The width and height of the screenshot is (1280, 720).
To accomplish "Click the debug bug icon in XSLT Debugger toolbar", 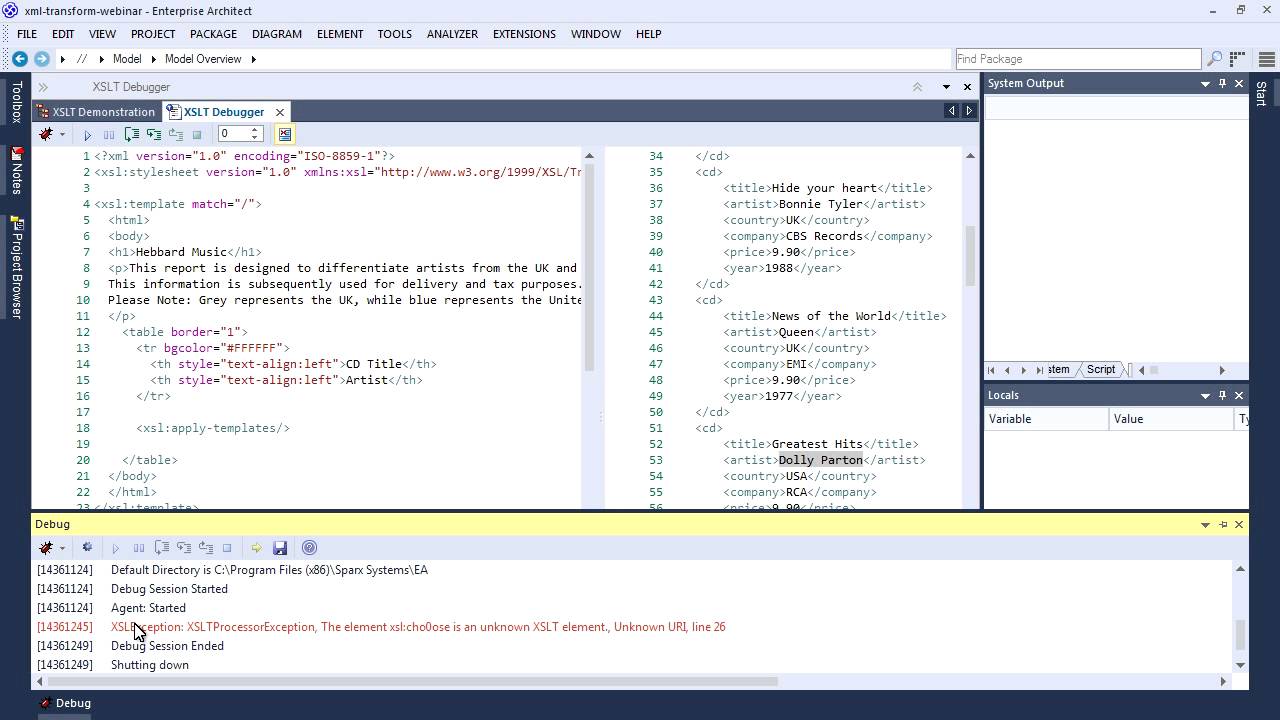I will (46, 134).
